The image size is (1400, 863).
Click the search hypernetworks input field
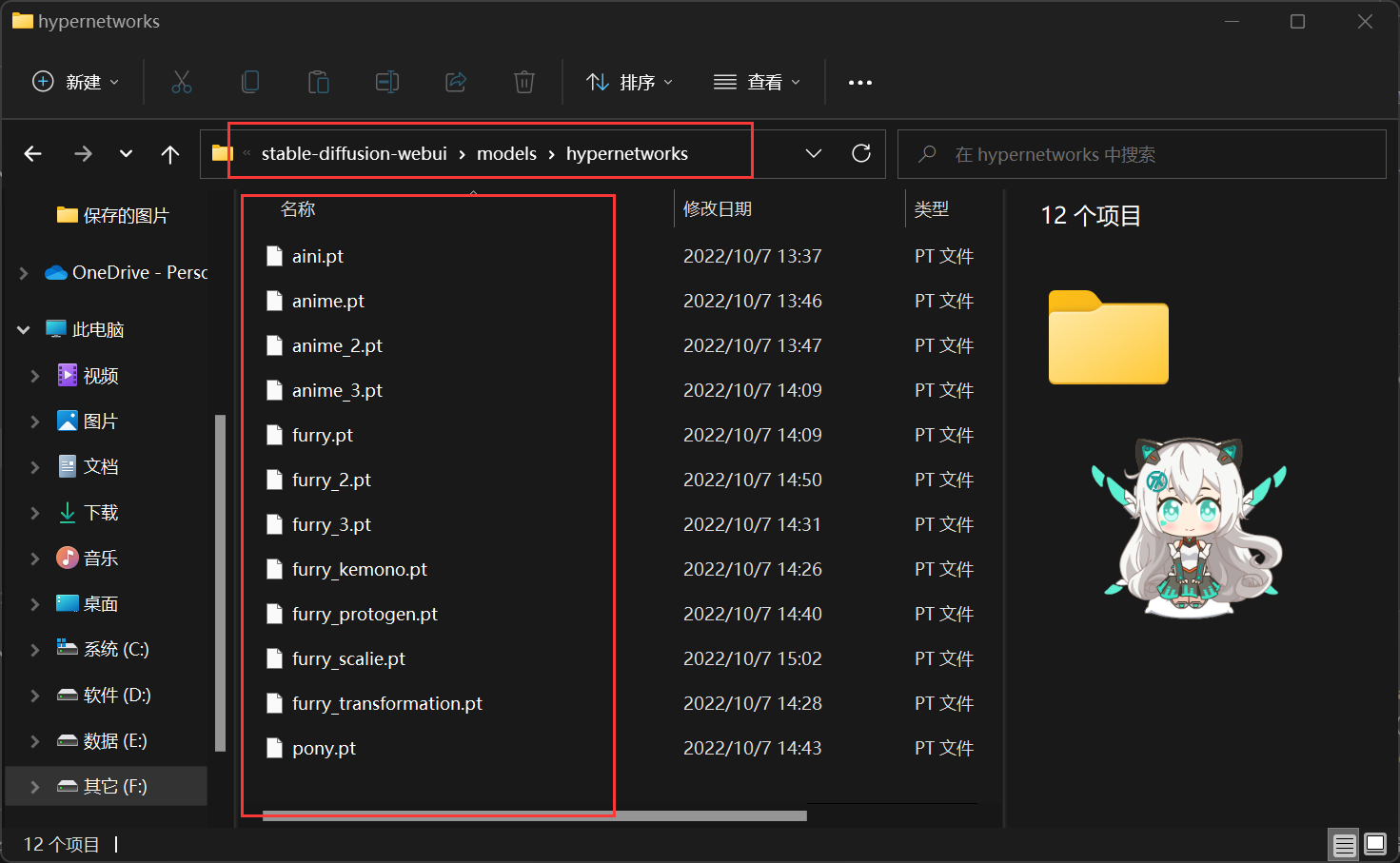1142,154
